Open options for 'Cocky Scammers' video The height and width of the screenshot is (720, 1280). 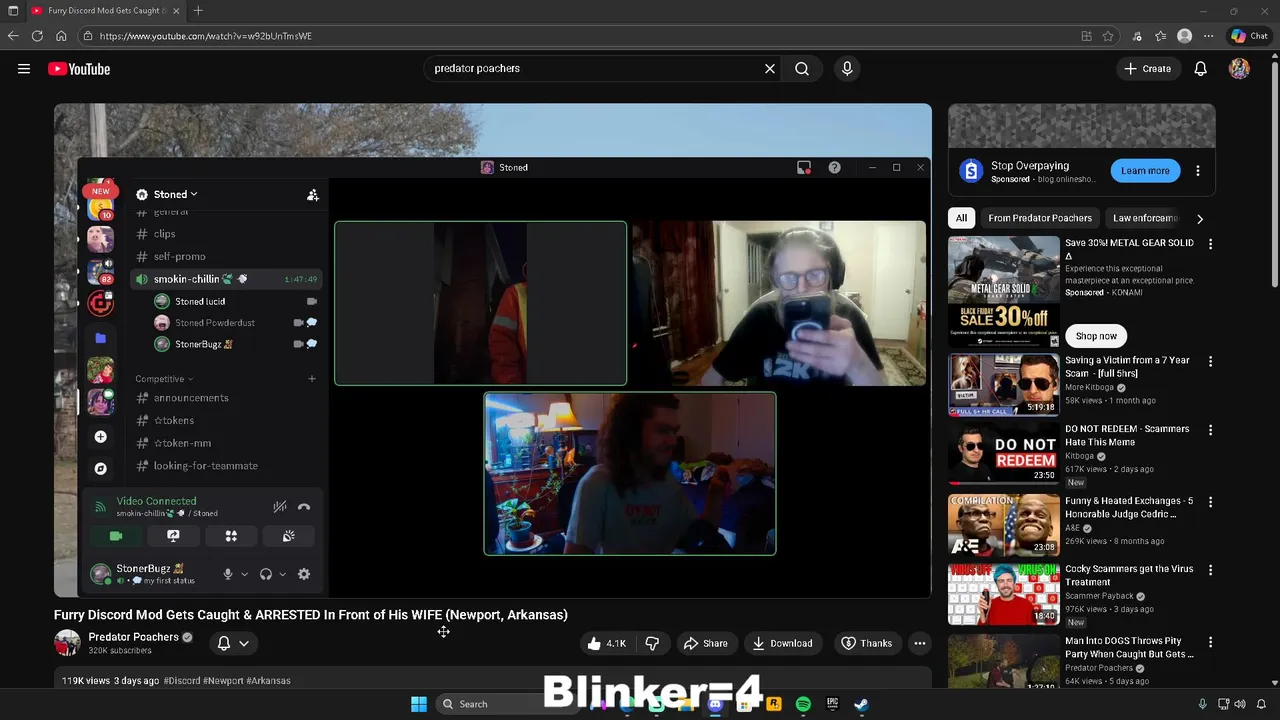coord(1210,570)
